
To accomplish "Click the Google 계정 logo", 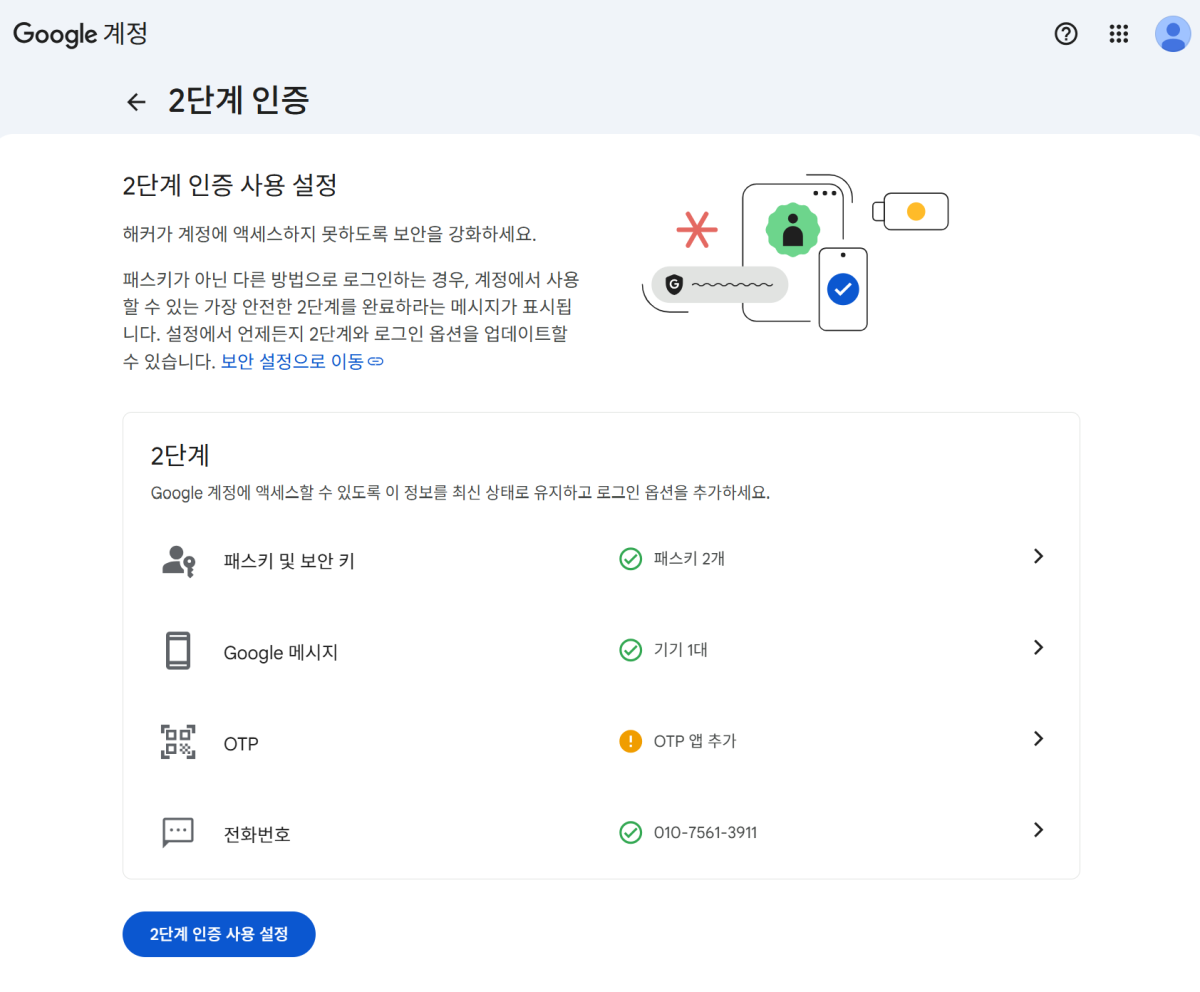I will click(x=80, y=34).
